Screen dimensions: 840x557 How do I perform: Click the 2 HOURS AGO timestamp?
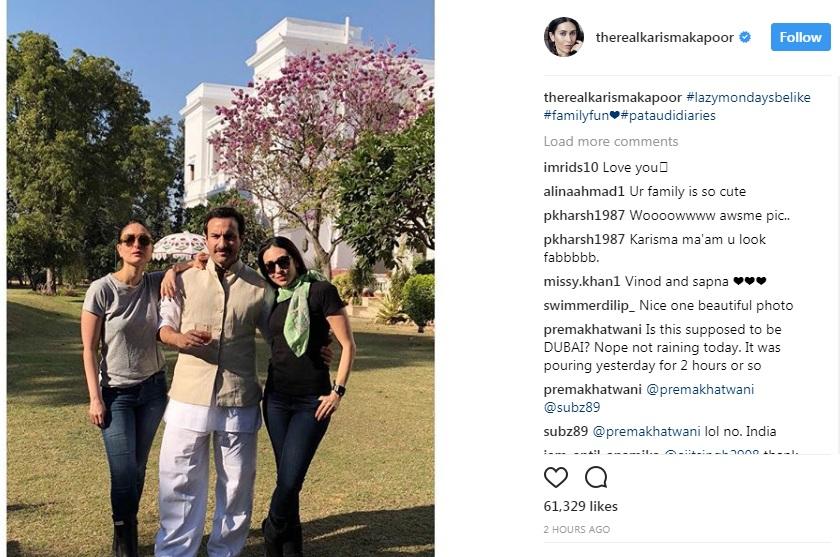577,529
